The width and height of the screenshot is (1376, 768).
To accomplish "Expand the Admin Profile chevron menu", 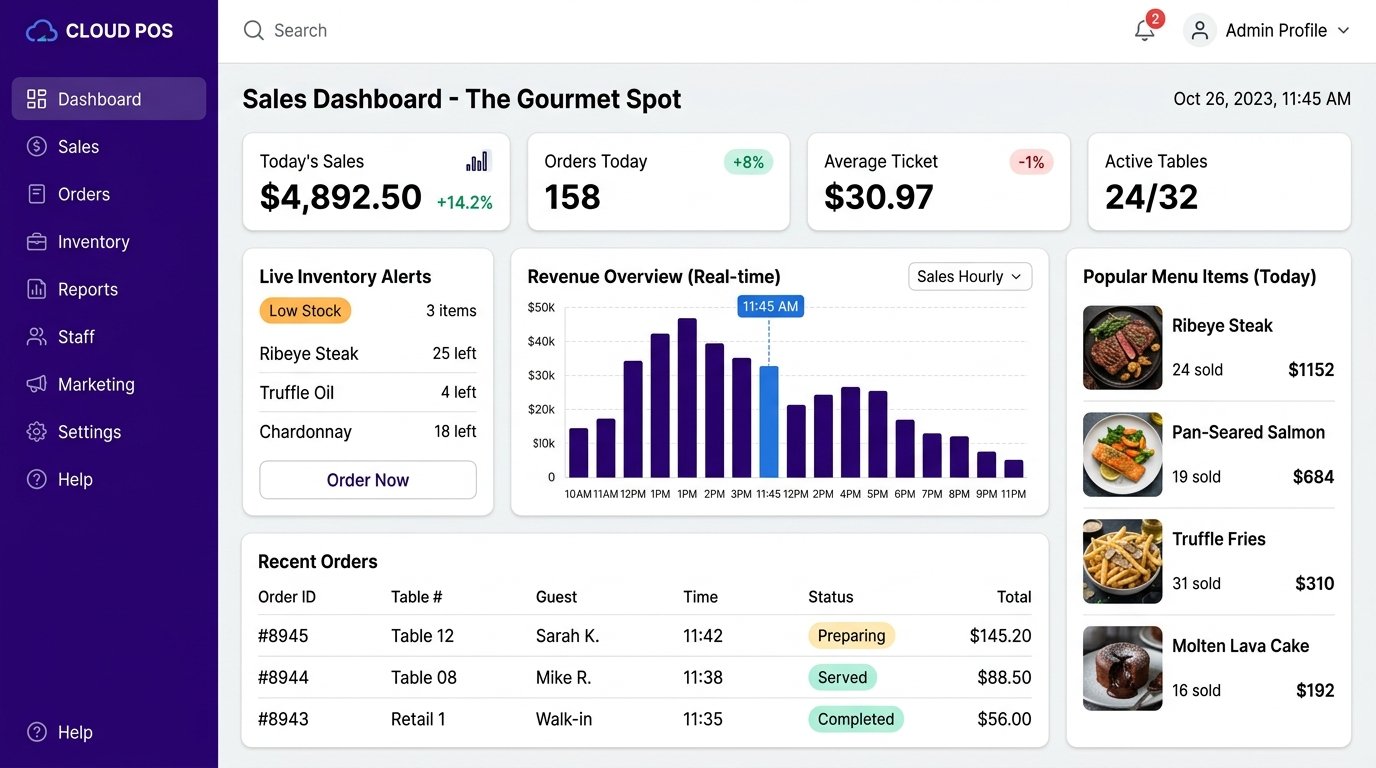I will 1343,31.
